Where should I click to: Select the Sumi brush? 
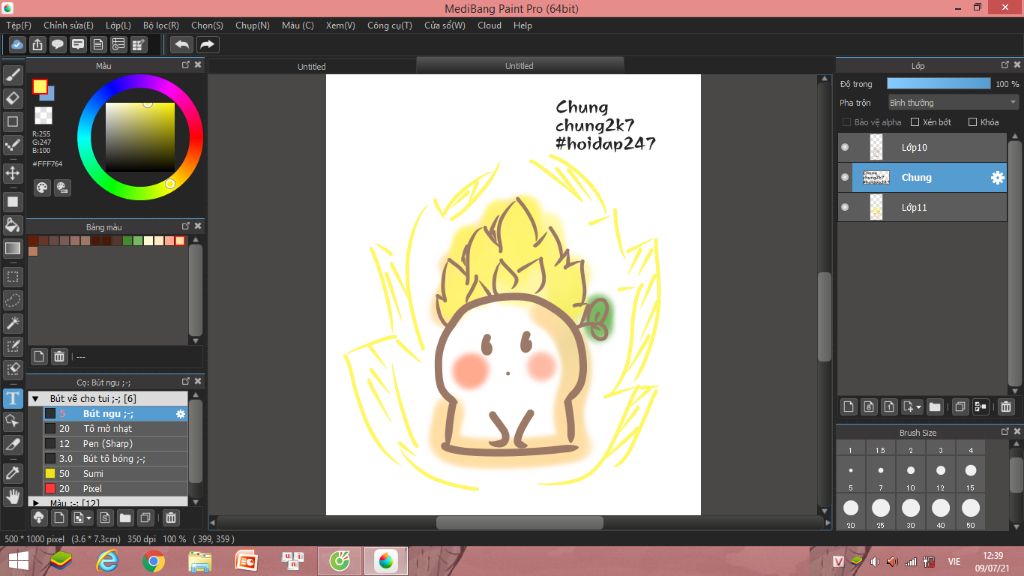point(115,473)
